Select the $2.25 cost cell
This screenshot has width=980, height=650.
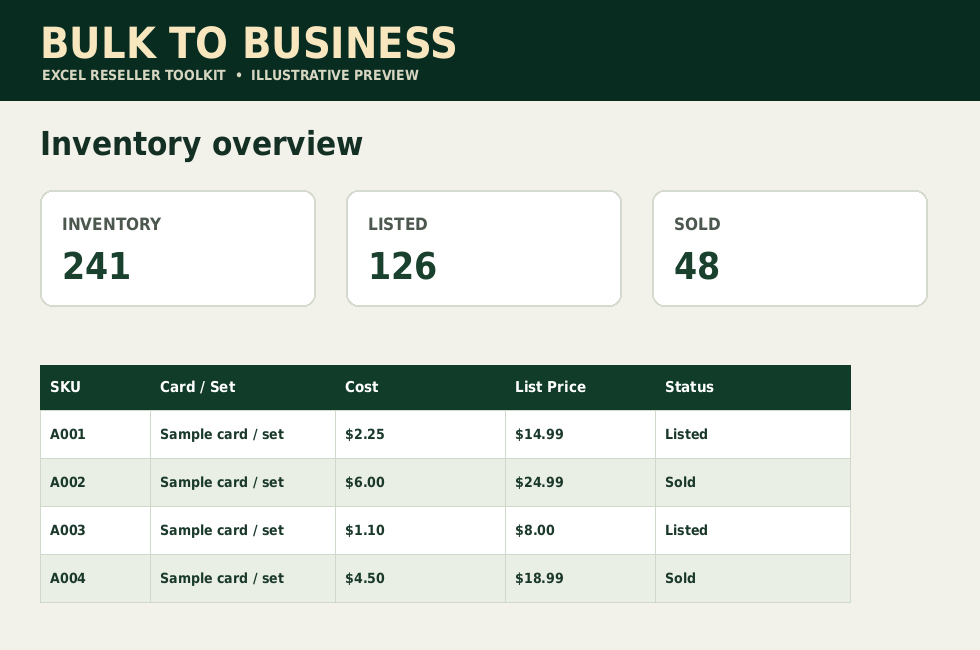click(420, 434)
